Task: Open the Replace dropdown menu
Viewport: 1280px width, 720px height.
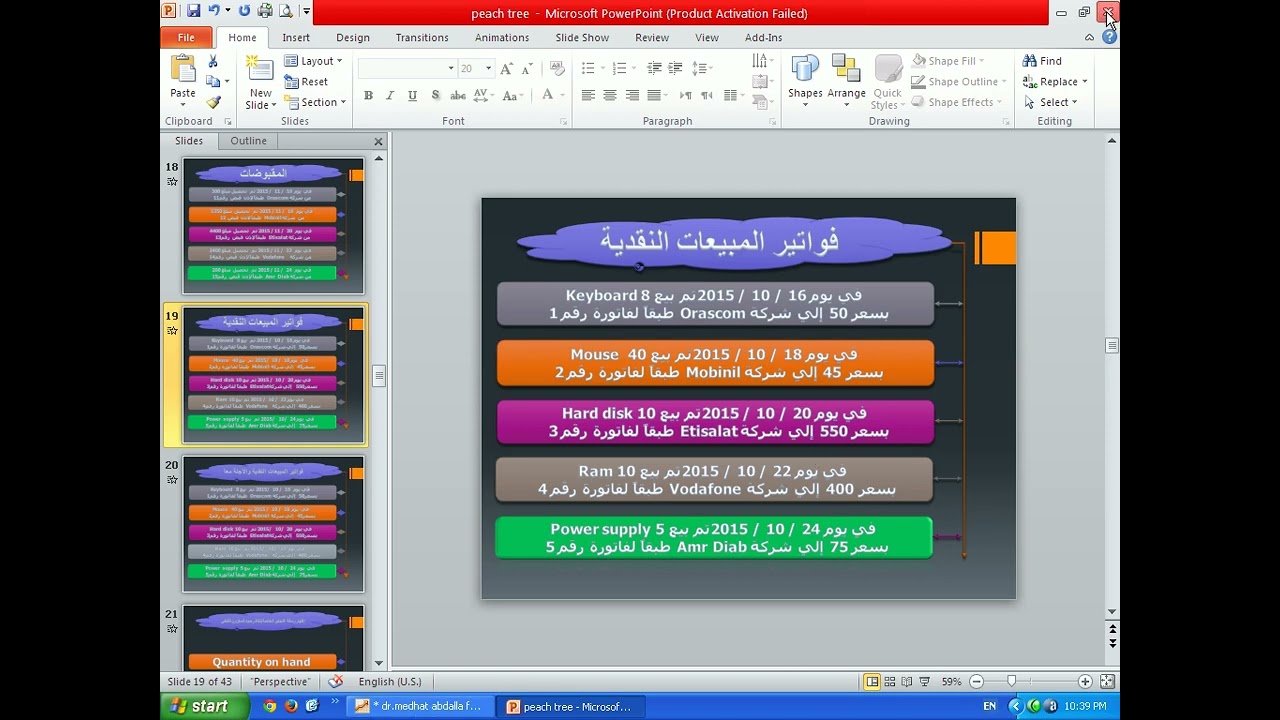Action: click(1055, 82)
